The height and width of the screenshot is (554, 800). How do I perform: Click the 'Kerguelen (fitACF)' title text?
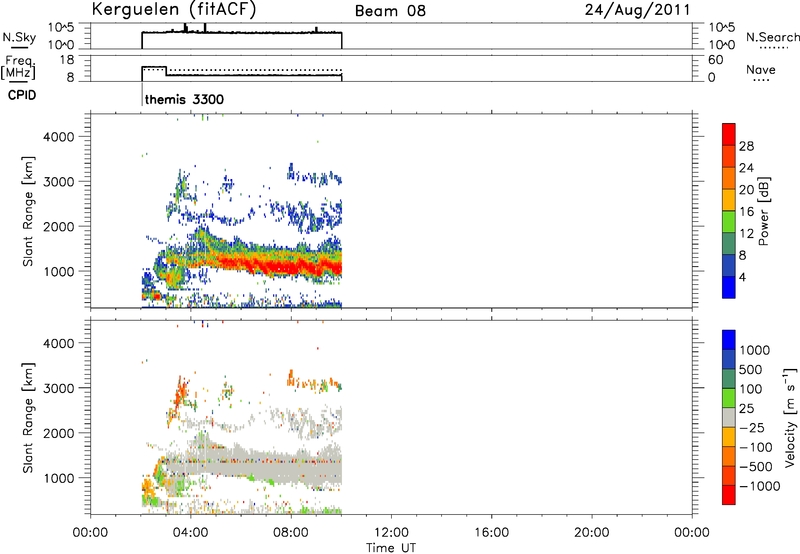coord(173,9)
